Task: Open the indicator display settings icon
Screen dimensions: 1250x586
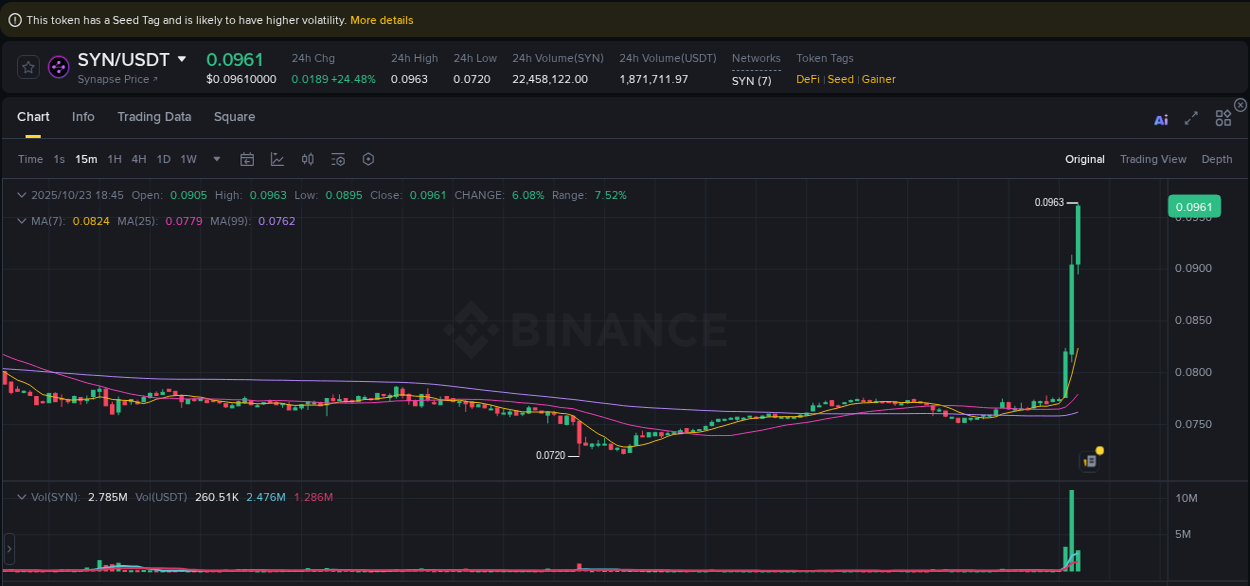Action: coord(337,159)
